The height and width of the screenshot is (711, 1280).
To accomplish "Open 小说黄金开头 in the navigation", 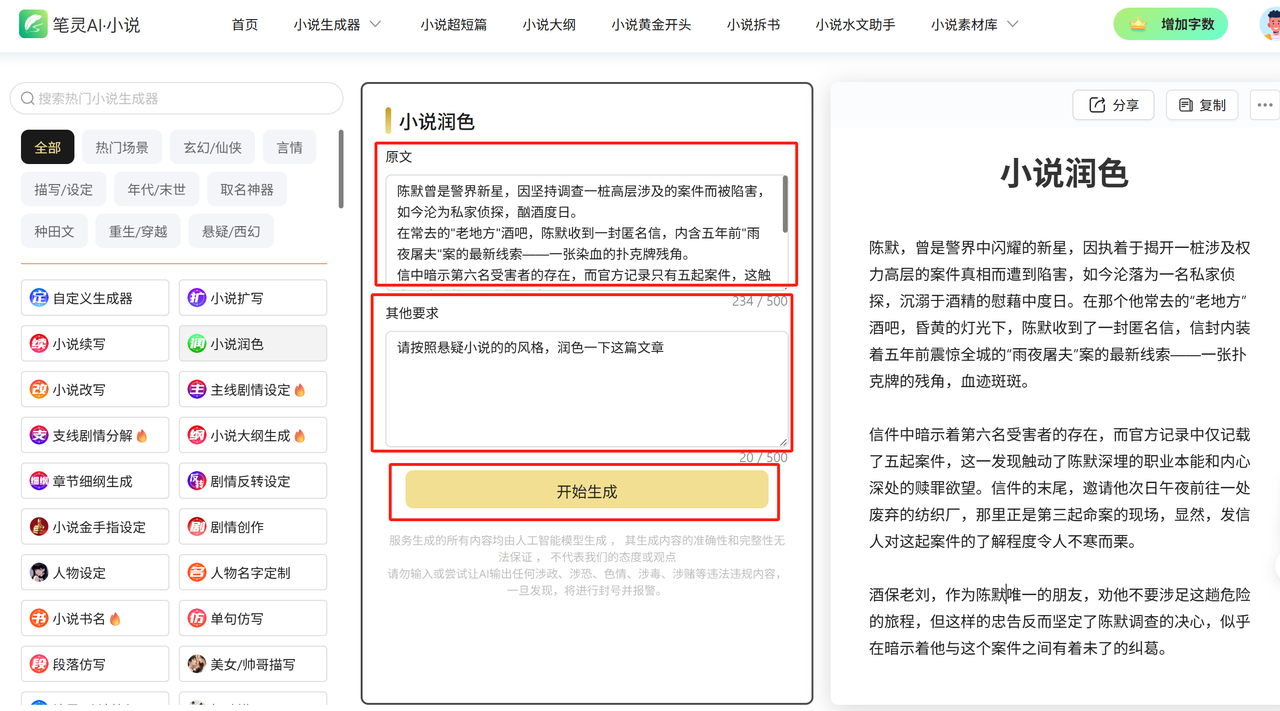I will [651, 25].
